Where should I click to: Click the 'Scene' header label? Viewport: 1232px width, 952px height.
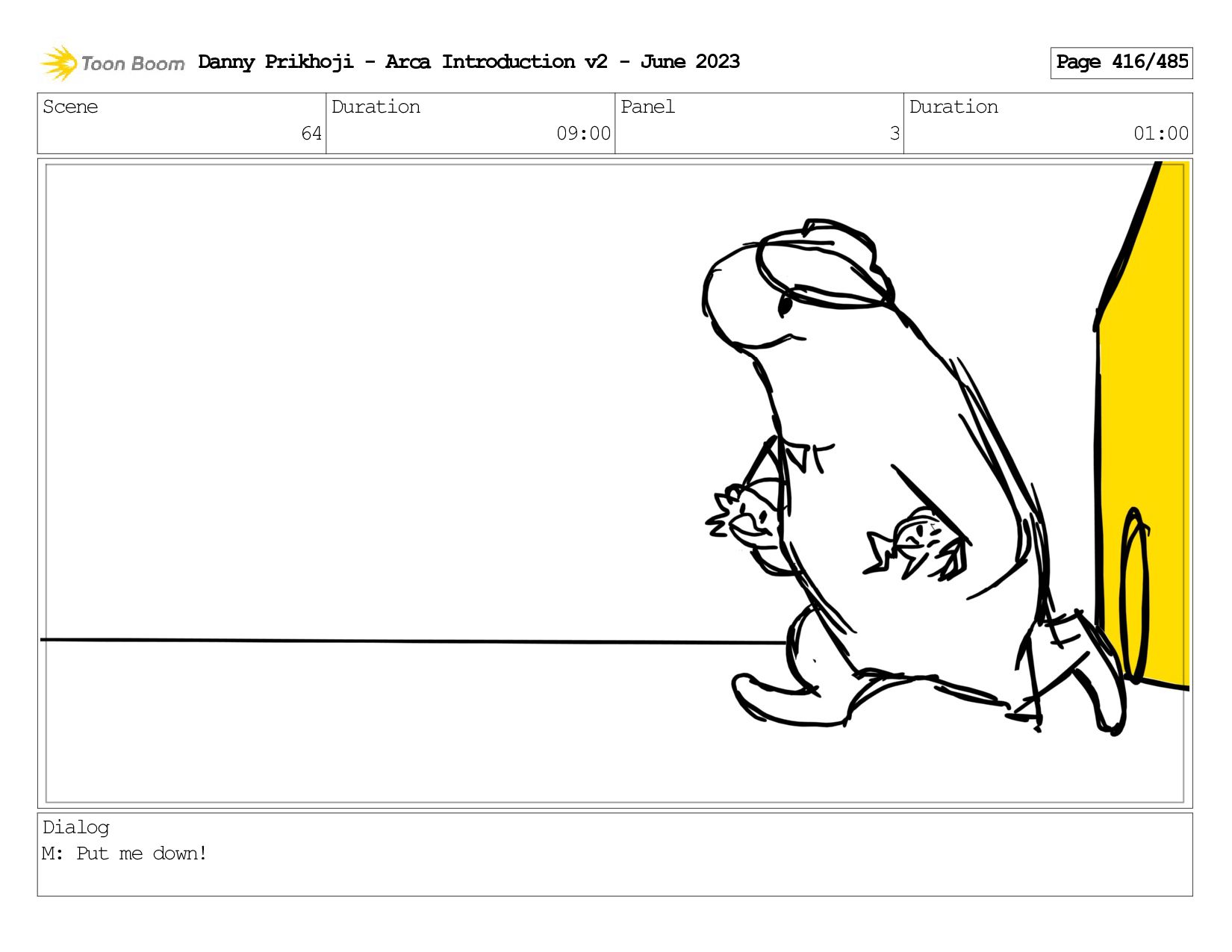pos(70,107)
